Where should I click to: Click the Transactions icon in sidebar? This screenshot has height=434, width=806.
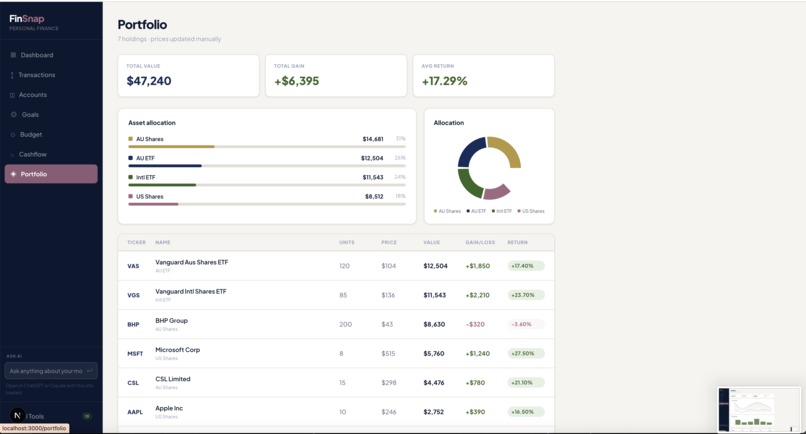click(x=12, y=75)
